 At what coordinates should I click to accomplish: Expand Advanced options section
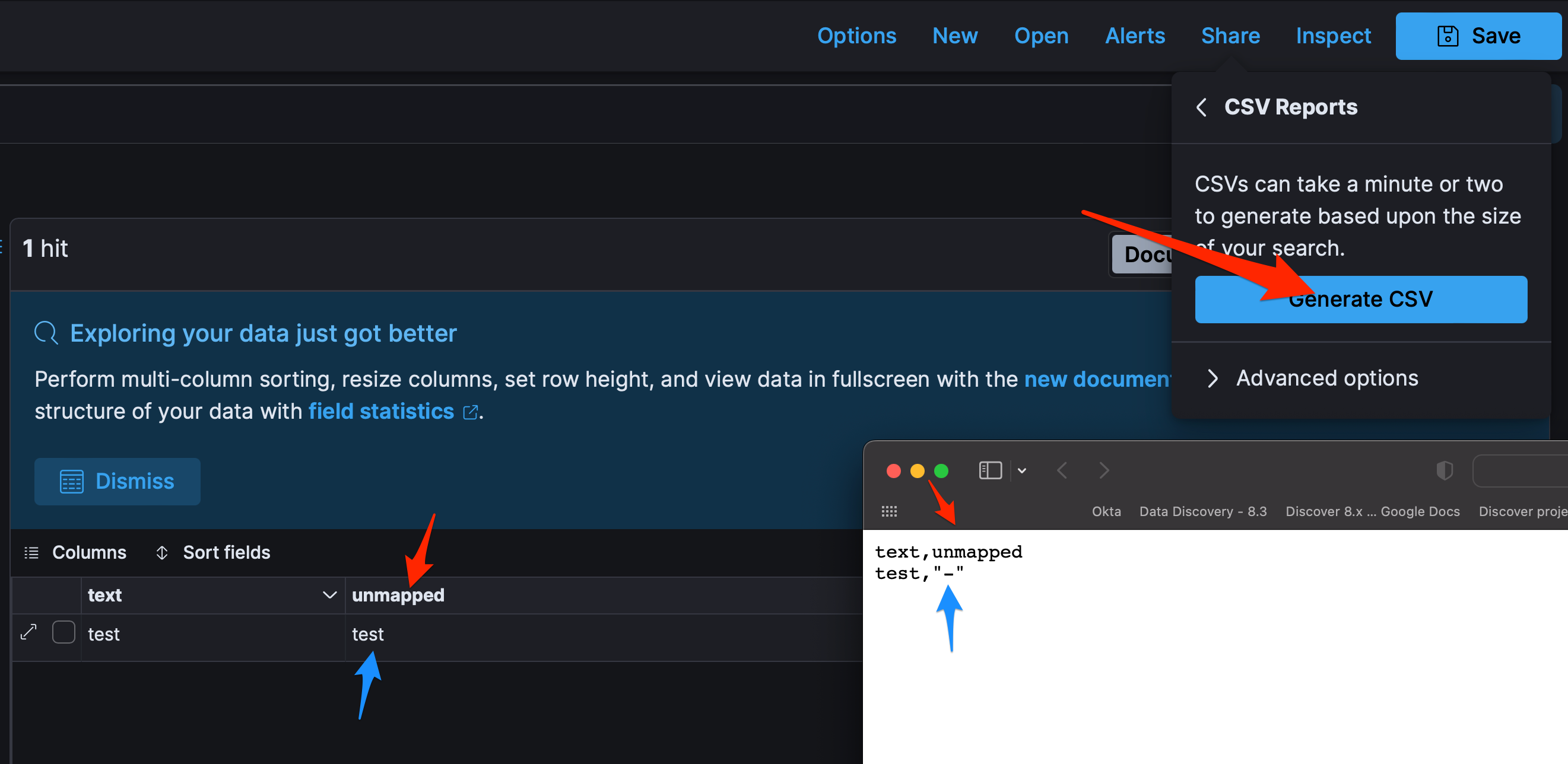pyautogui.click(x=1312, y=378)
